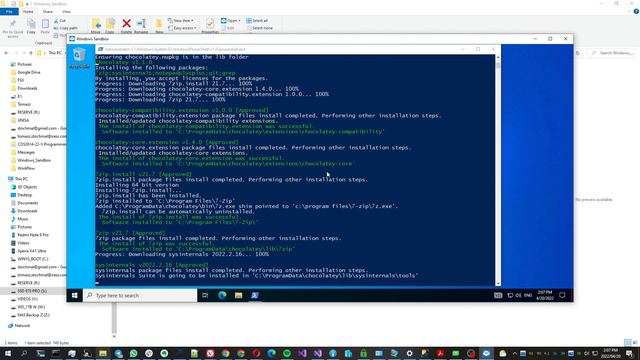The width and height of the screenshot is (640, 360).
Task: Open Edge in Sandbox taskbar
Action: point(222,295)
